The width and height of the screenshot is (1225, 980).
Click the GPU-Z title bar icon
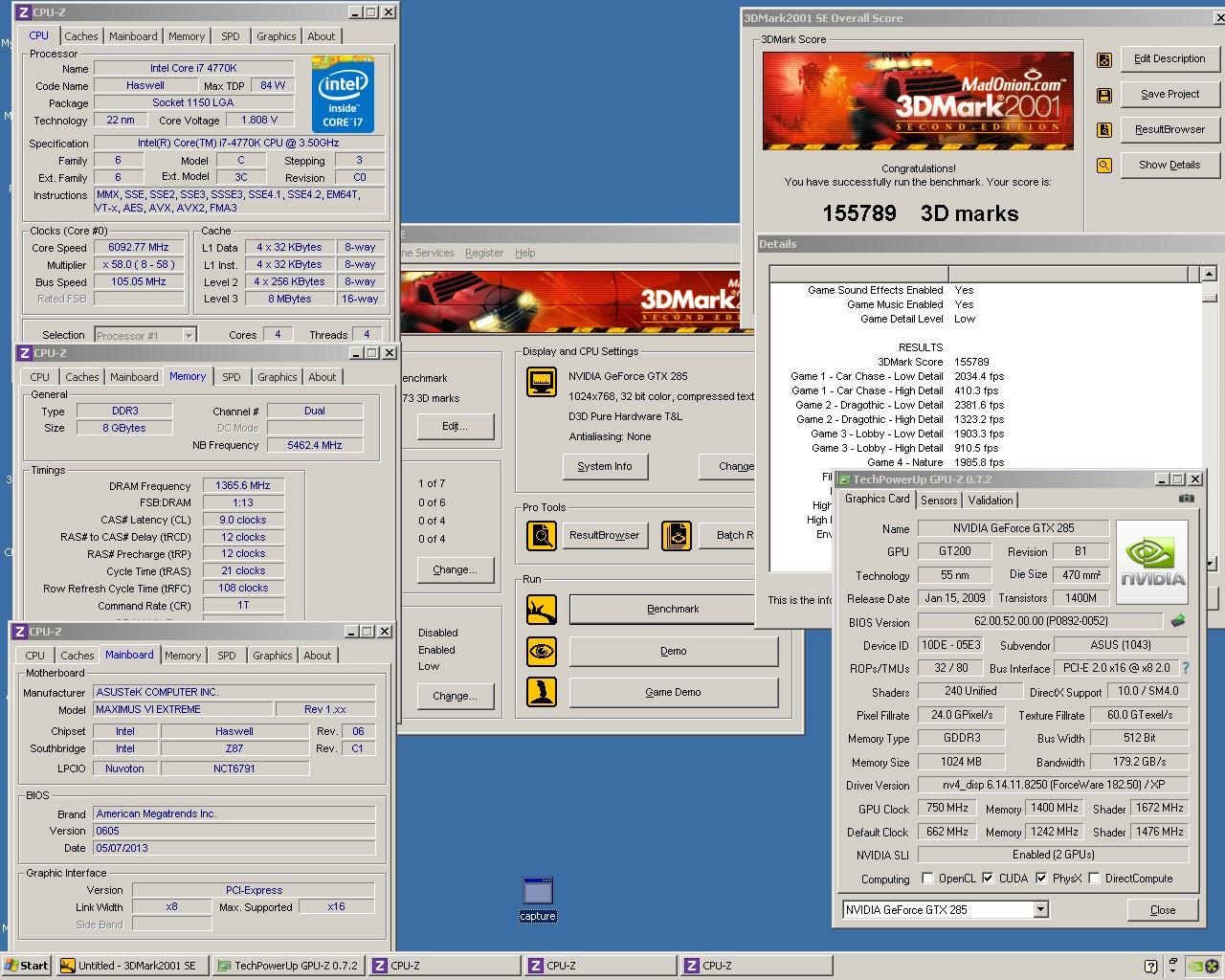[843, 479]
